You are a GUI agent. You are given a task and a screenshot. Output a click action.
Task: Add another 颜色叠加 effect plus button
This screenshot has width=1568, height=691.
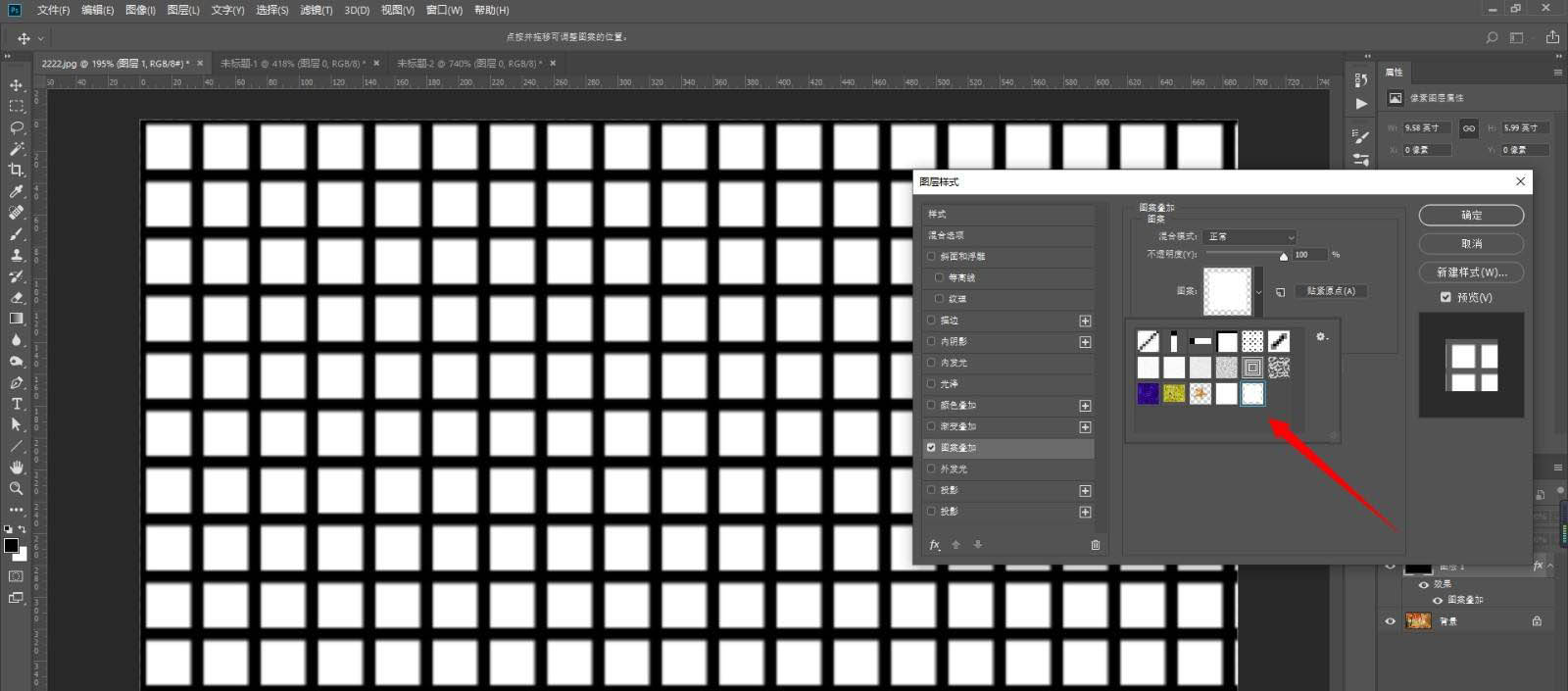pos(1085,406)
